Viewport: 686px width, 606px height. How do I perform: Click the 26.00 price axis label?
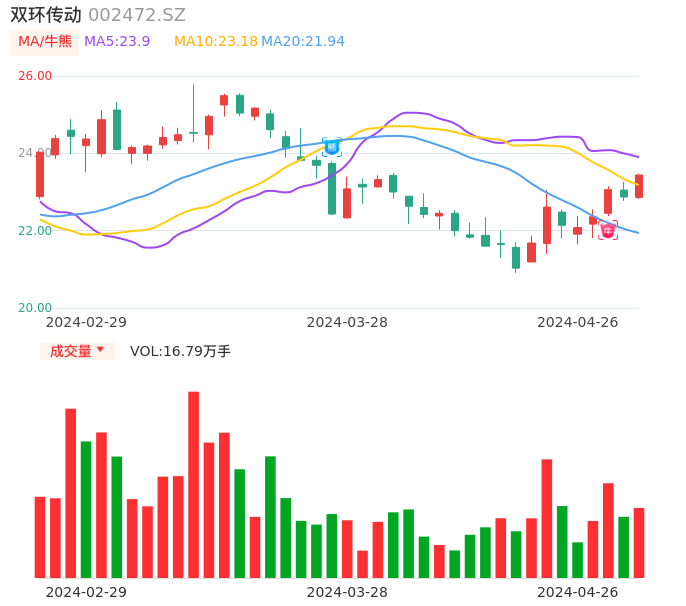tap(35, 76)
